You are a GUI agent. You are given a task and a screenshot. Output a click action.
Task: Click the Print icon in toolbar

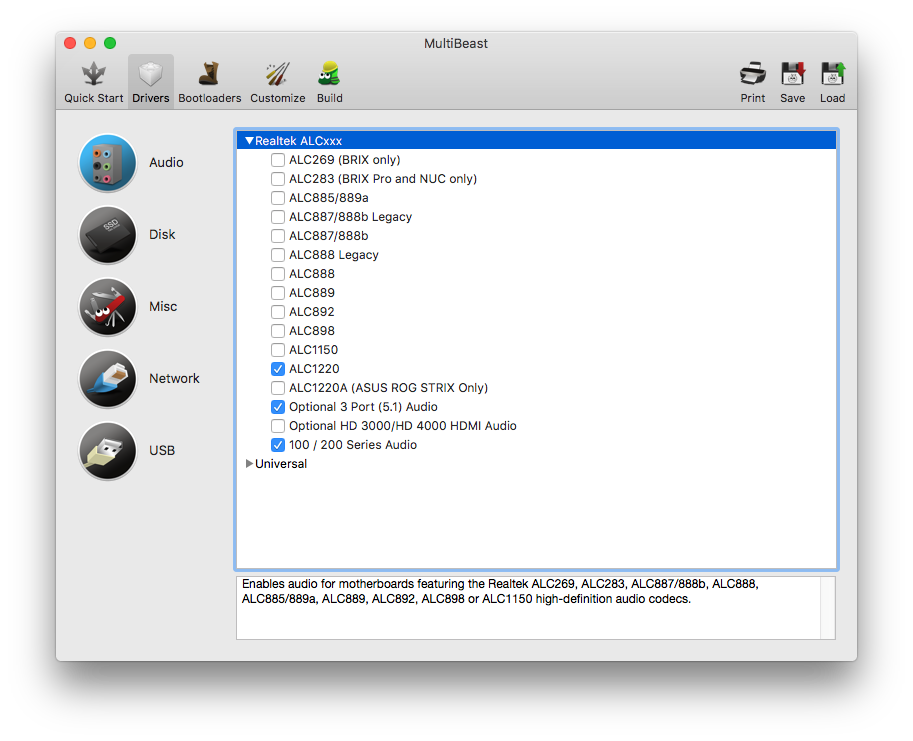[753, 75]
